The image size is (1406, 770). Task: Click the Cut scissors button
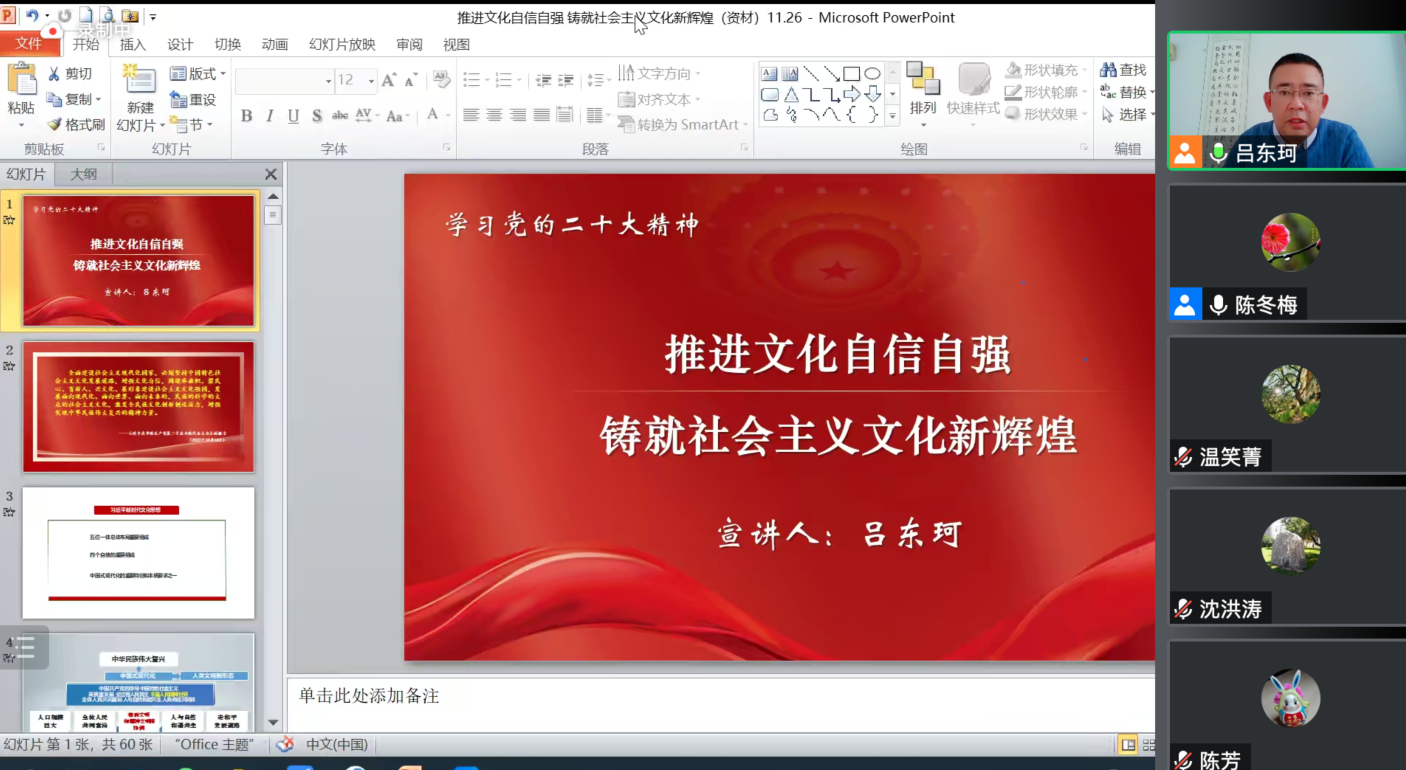tap(70, 74)
